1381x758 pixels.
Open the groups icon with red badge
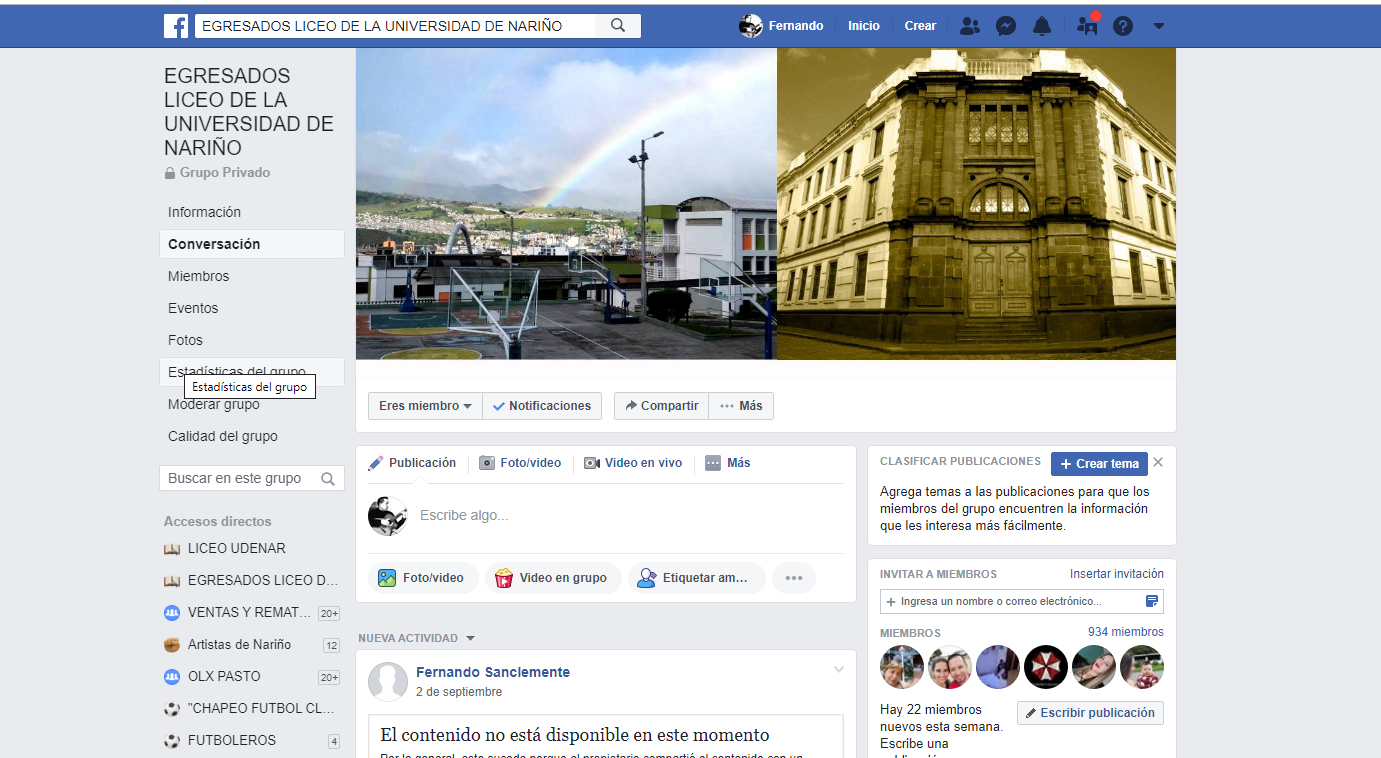coord(1087,26)
